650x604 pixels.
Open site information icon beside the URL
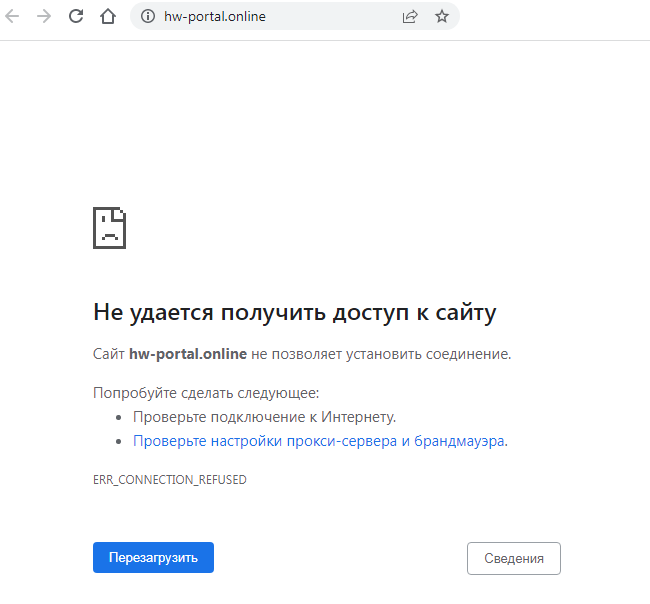(148, 16)
